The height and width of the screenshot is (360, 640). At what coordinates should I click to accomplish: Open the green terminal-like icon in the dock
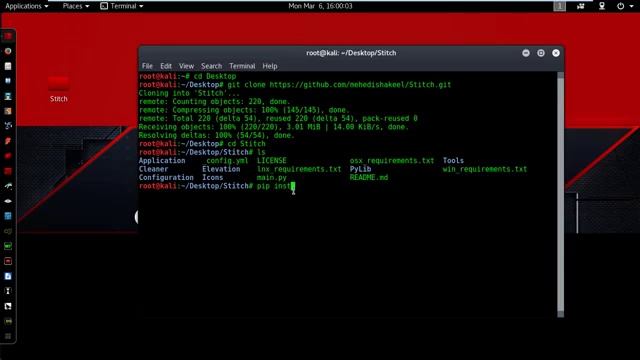click(x=8, y=246)
